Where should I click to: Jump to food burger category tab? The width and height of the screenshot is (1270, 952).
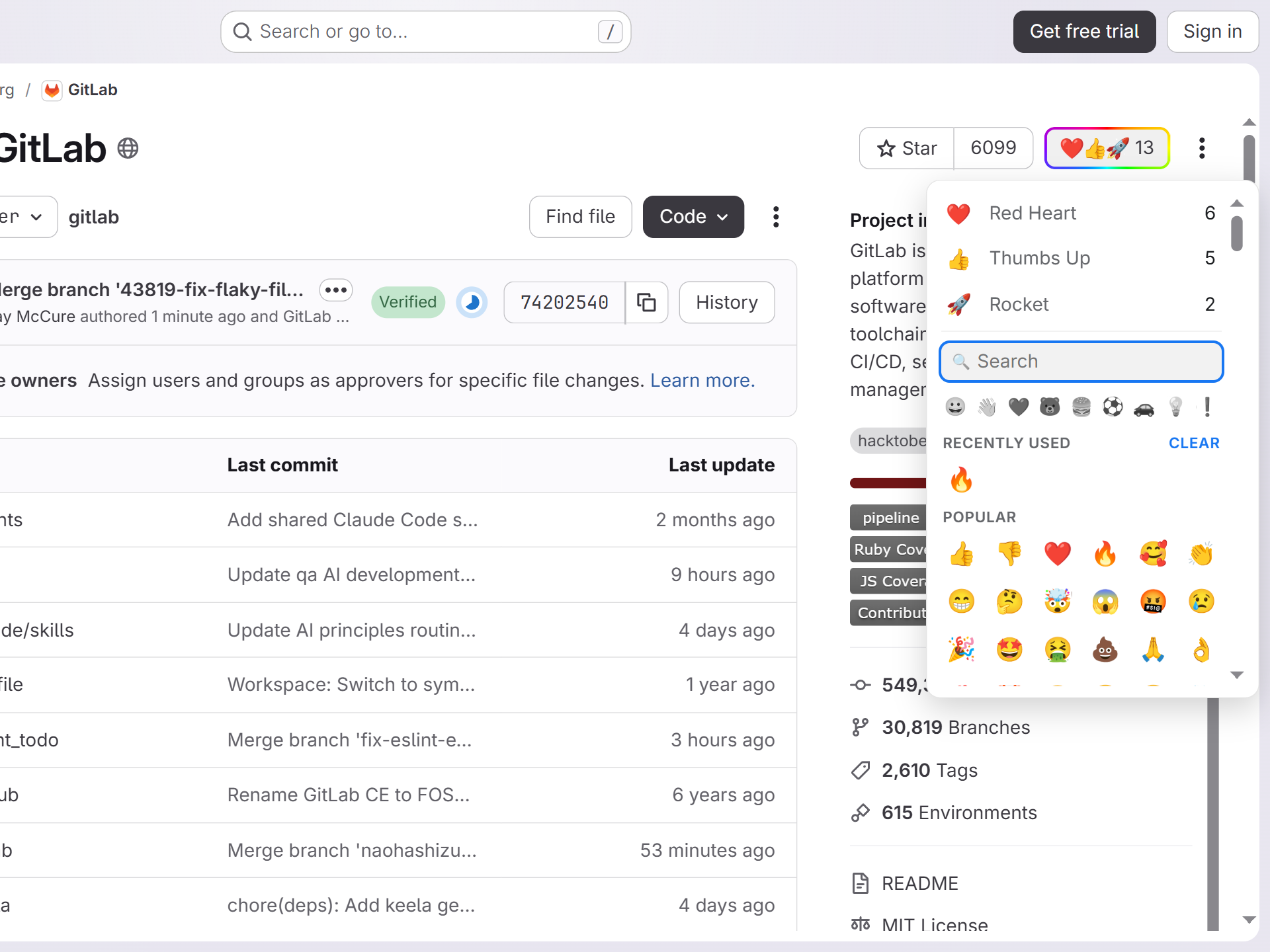[1081, 407]
